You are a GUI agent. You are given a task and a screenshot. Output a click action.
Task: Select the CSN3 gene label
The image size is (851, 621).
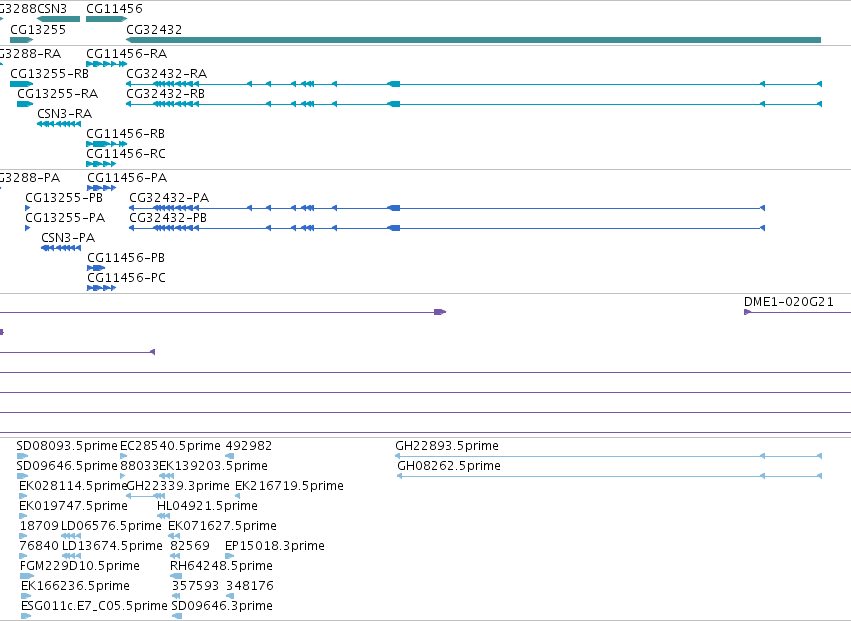tap(52, 9)
